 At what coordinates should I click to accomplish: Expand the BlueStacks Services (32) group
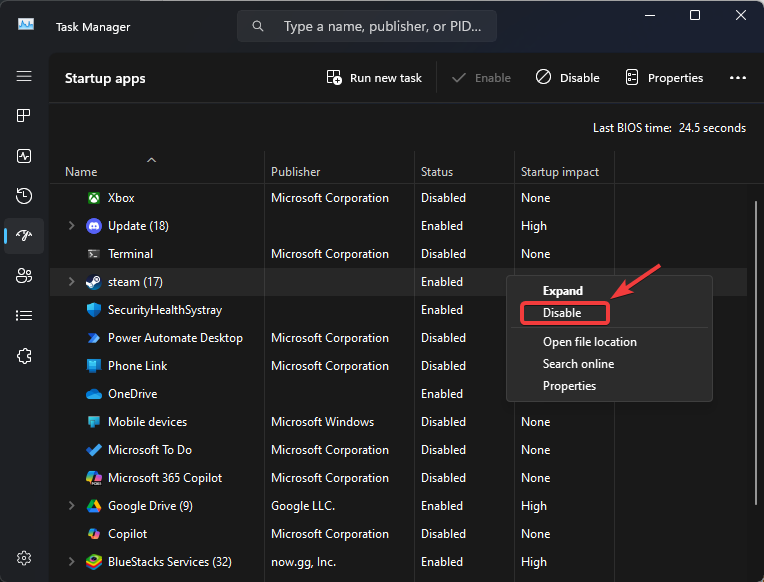coord(72,562)
